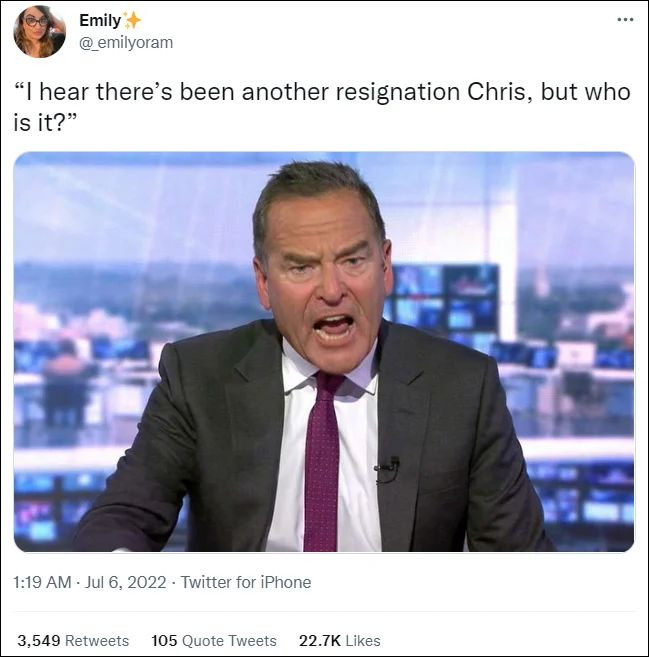The height and width of the screenshot is (657, 649).
Task: Click the word Retweets beside 3,549
Action: [x=97, y=640]
